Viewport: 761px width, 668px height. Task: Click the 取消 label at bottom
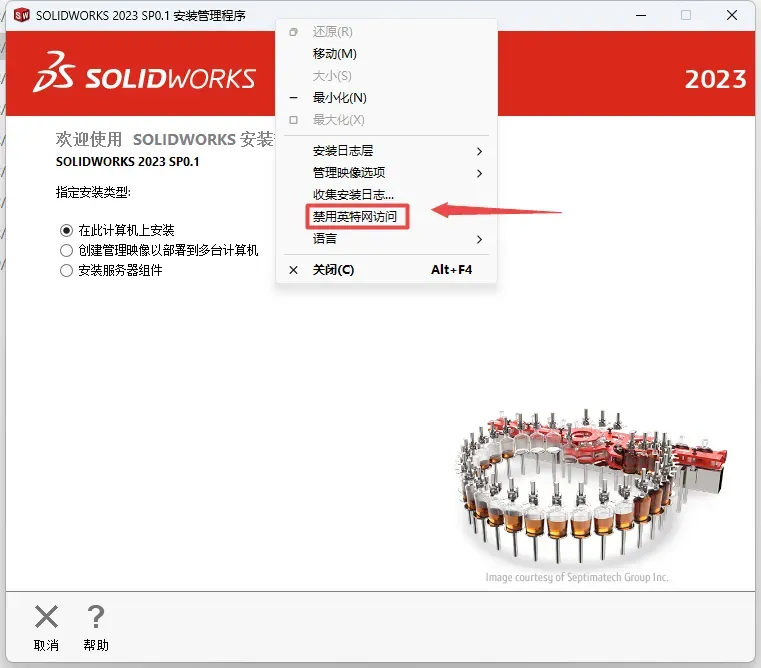click(47, 645)
